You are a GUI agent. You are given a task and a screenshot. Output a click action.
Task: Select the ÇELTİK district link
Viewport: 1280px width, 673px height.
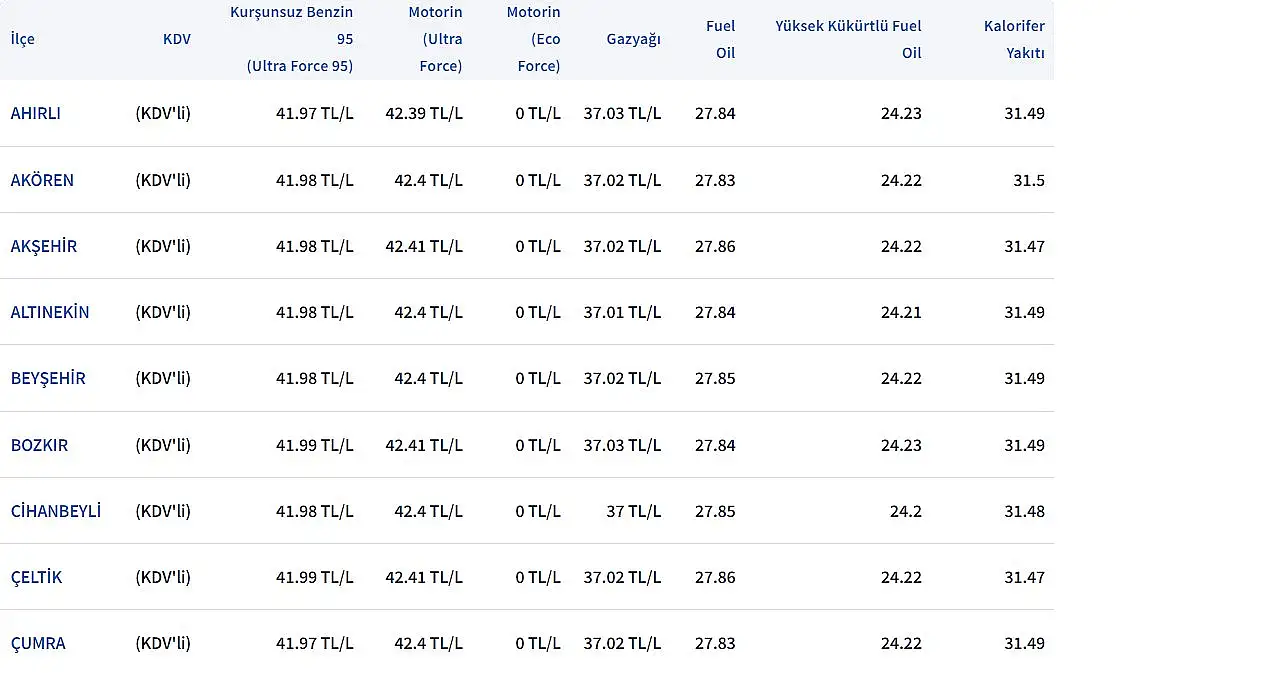pyautogui.click(x=36, y=577)
